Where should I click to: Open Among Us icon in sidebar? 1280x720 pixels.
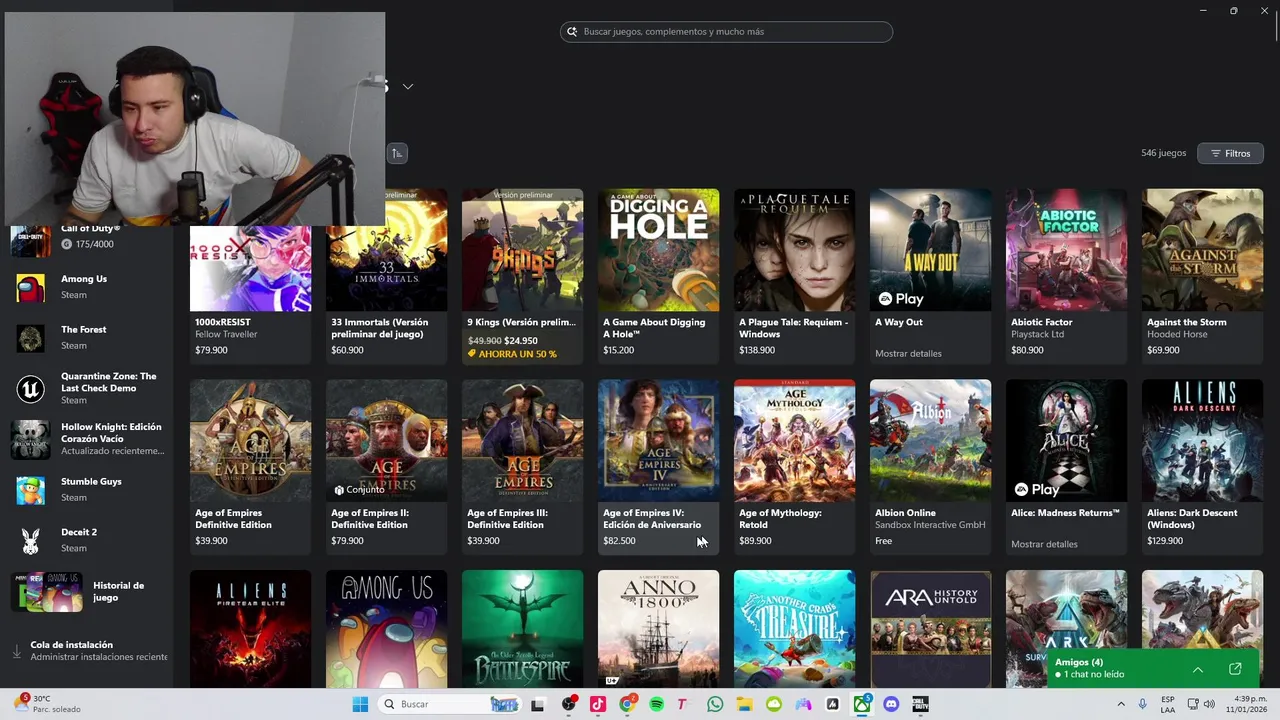30,288
